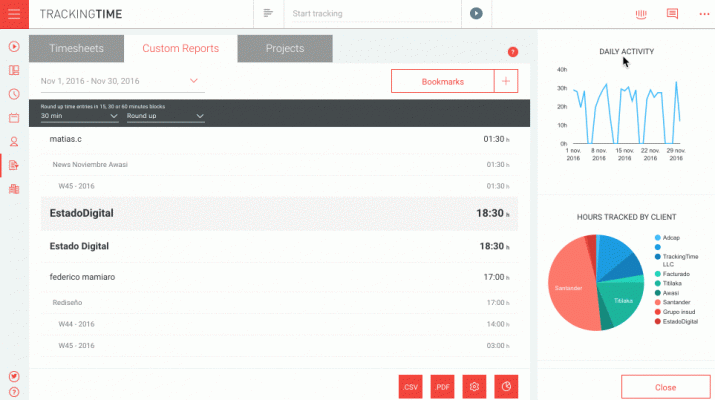
Task: Select the News Noviembre Awasi row
Action: click(x=279, y=165)
